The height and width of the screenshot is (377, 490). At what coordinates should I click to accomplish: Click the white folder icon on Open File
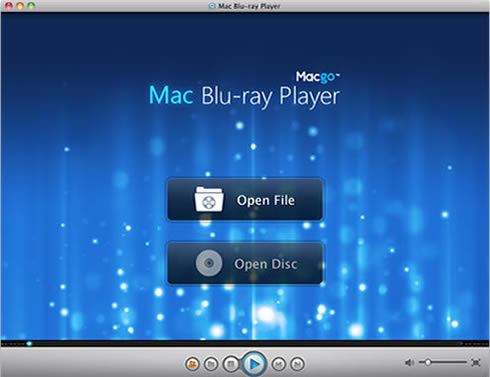click(209, 199)
